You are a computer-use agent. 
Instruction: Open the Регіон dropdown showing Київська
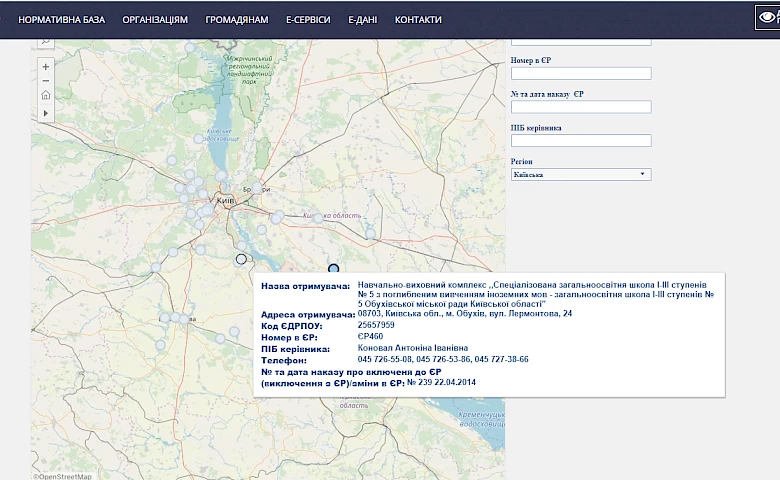coord(581,175)
